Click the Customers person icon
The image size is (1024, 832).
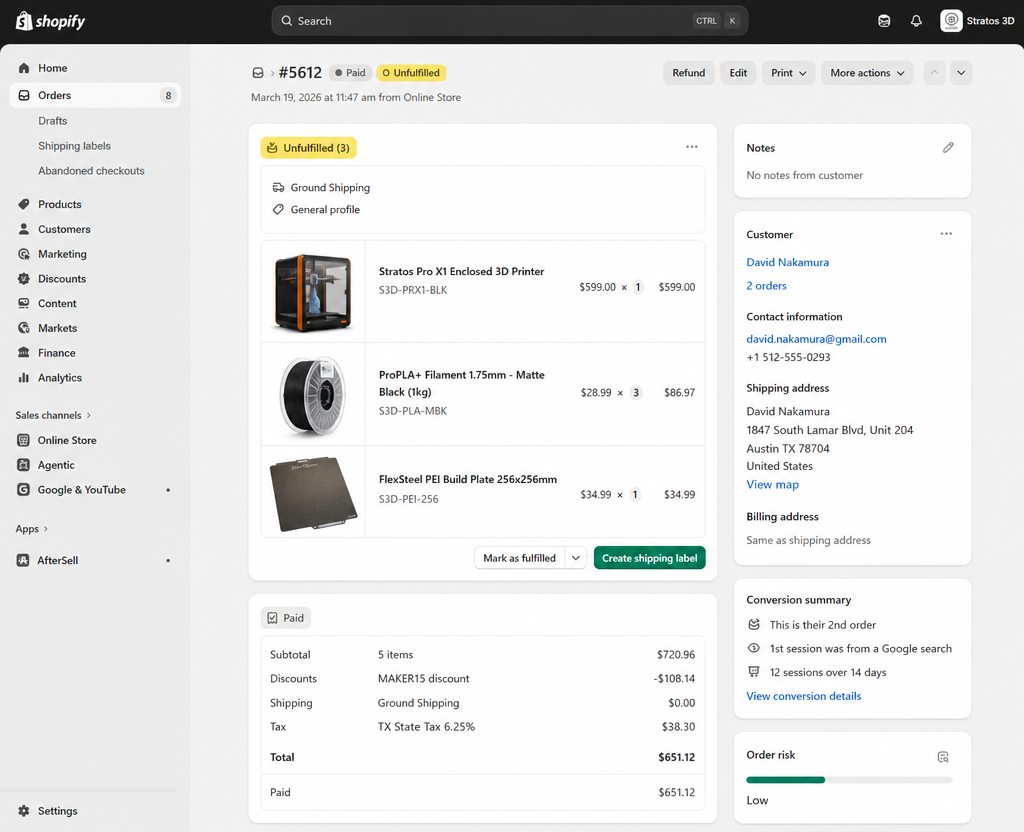pos(24,229)
